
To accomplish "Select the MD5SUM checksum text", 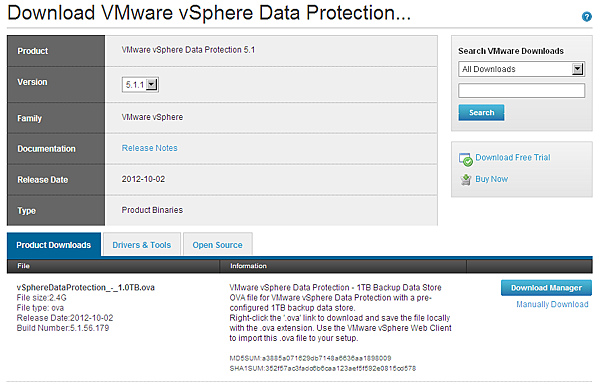I will coord(310,358).
